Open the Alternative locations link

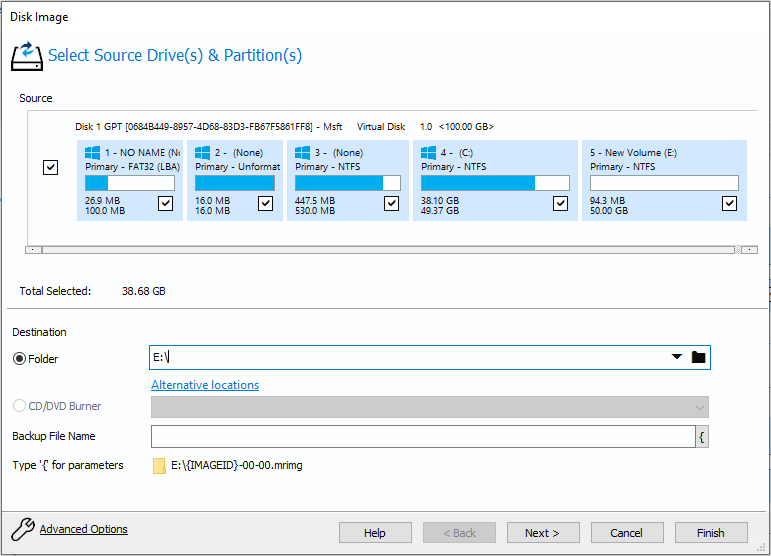pyautogui.click(x=205, y=385)
